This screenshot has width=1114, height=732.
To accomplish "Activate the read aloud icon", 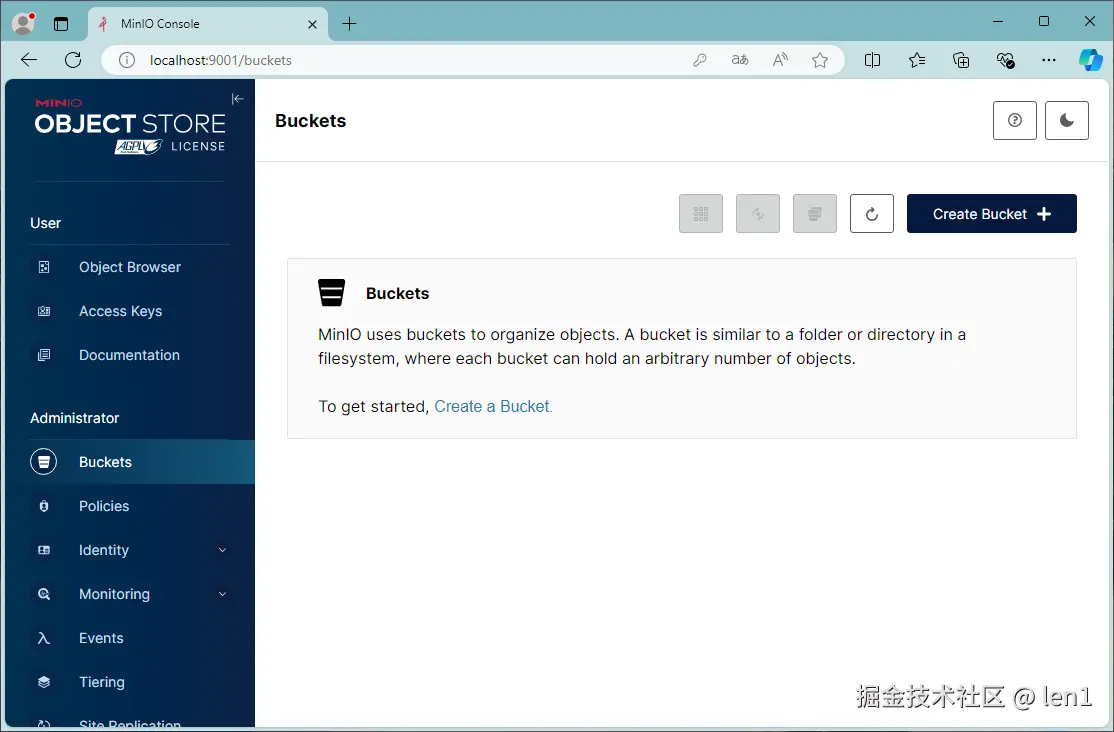I will pos(780,60).
